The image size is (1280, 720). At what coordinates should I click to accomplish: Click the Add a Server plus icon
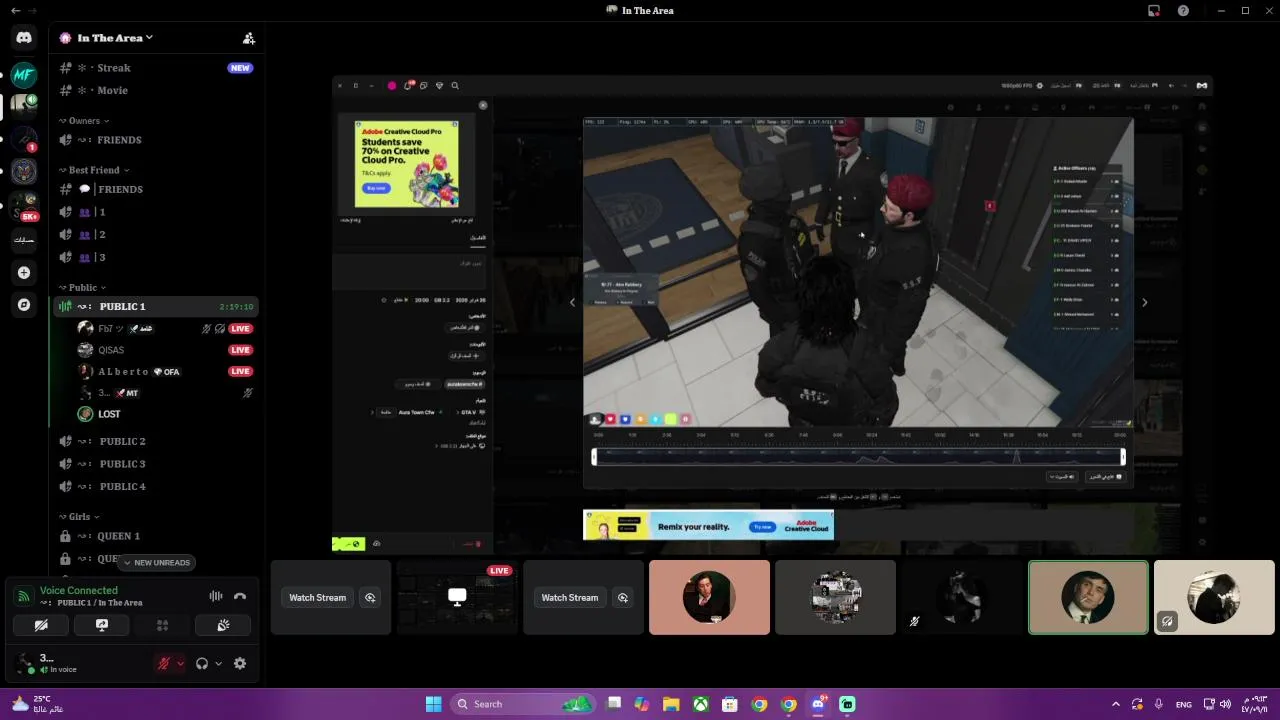point(24,272)
